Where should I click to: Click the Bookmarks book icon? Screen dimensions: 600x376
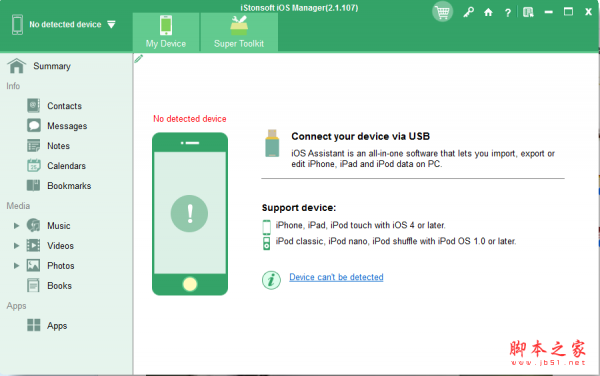pyautogui.click(x=33, y=186)
